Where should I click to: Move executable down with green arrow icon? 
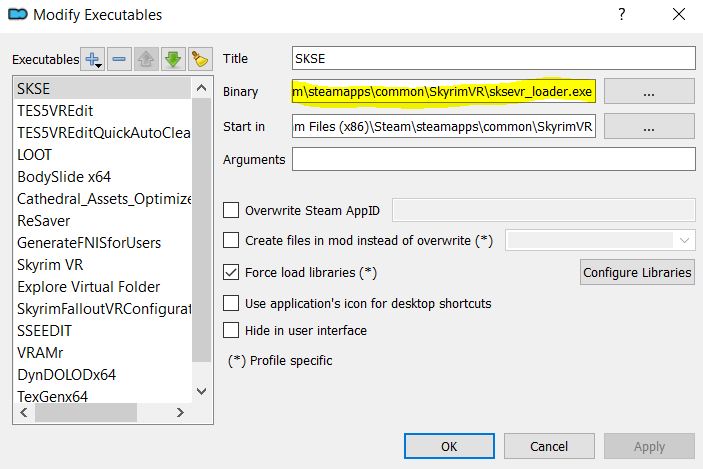pyautogui.click(x=173, y=59)
